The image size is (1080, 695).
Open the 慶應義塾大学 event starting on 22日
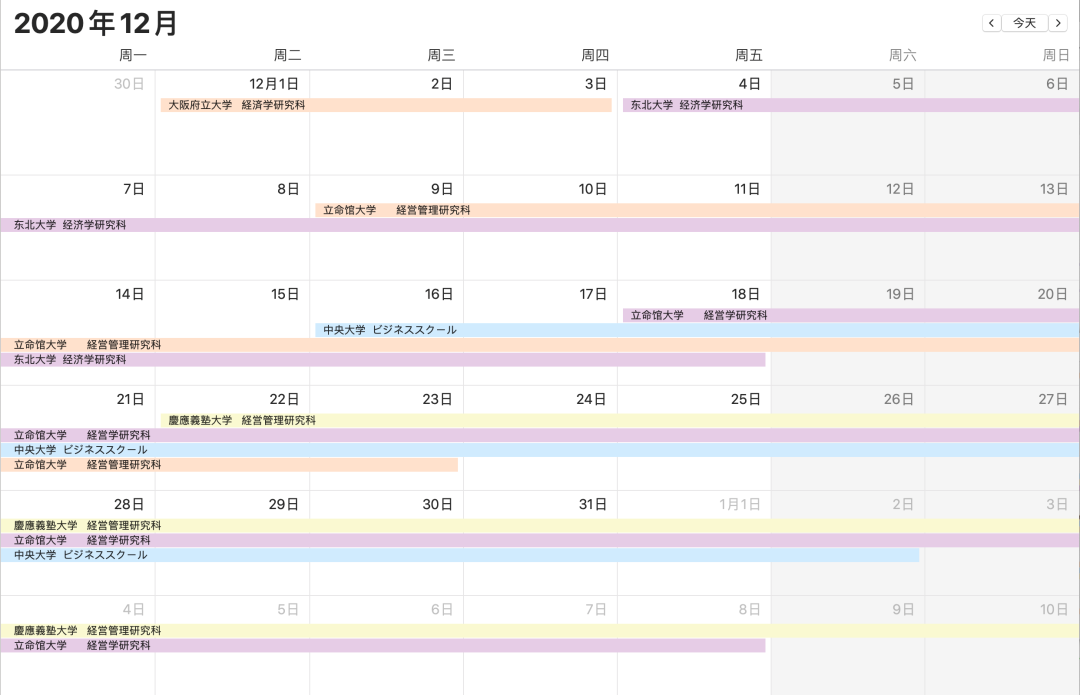click(620, 420)
